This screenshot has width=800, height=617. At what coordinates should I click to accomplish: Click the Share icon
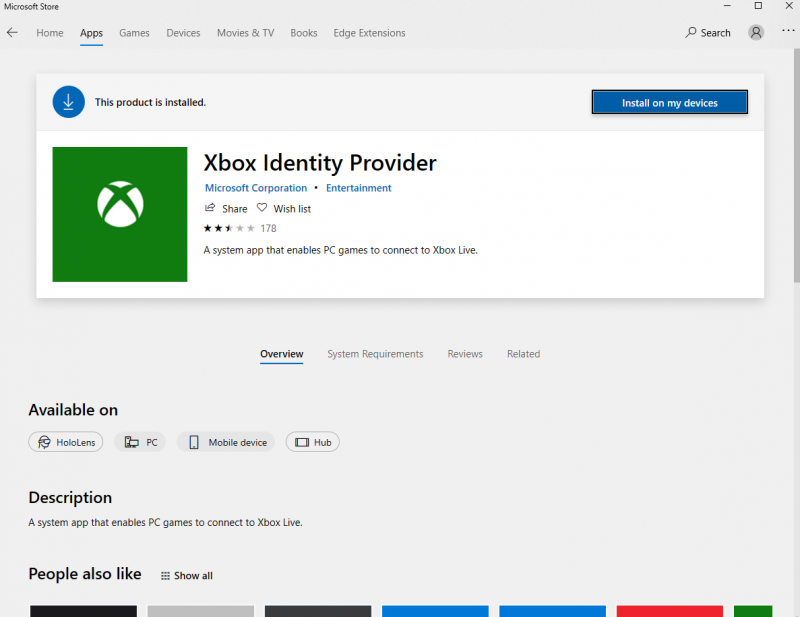coord(210,208)
